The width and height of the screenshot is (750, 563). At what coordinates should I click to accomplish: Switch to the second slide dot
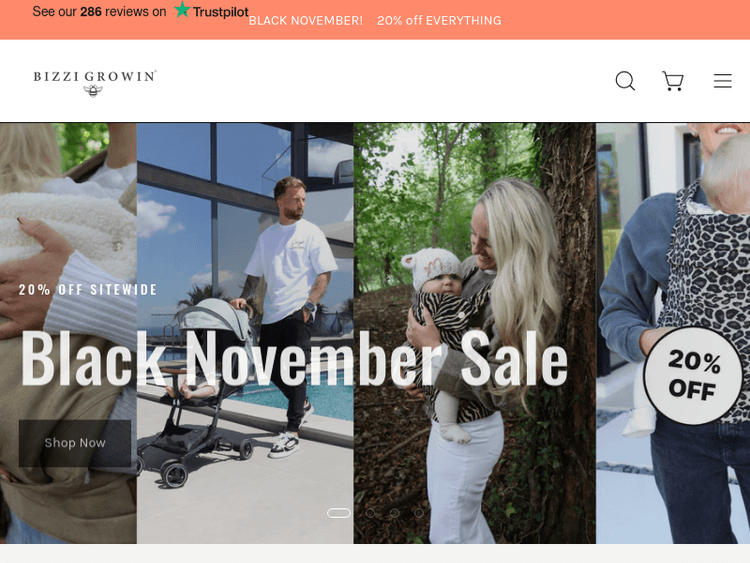pyautogui.click(x=370, y=513)
